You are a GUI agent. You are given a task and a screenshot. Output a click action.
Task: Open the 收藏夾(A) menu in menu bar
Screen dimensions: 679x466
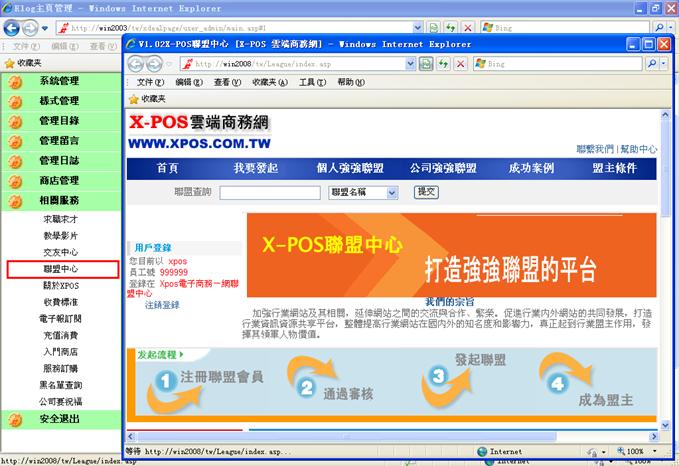[269, 82]
